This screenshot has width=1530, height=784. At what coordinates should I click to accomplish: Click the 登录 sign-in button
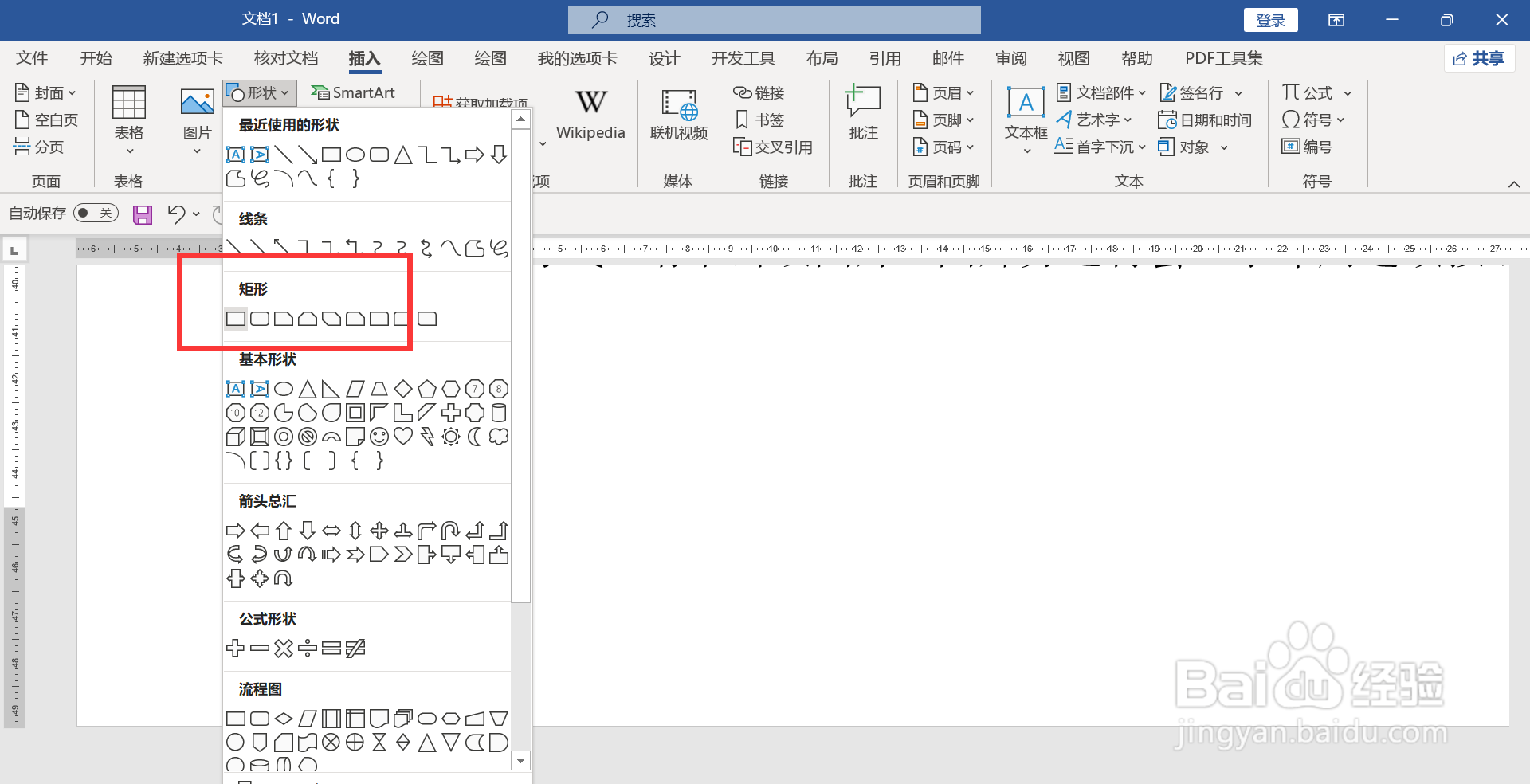click(x=1270, y=20)
